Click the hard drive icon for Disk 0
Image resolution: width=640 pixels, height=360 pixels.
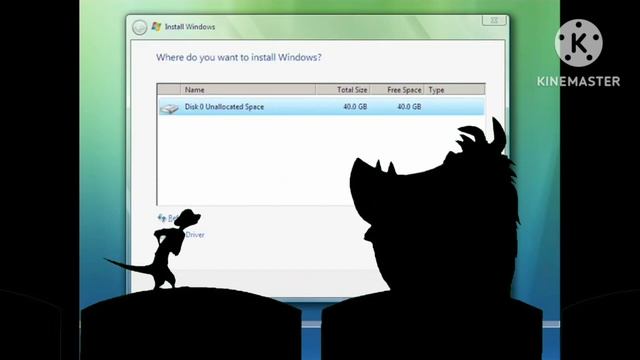[x=169, y=108]
